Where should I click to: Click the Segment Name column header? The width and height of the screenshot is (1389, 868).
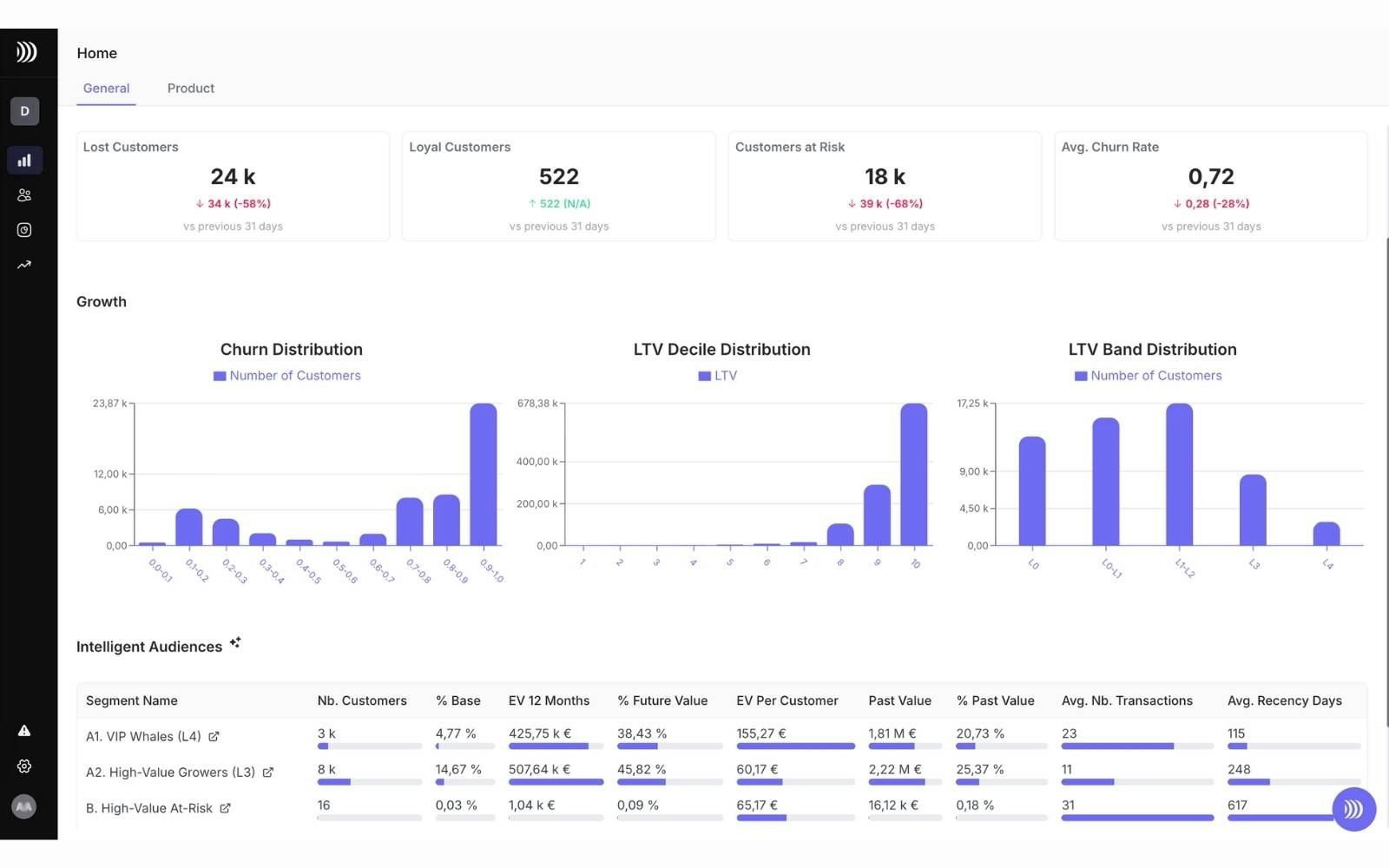[x=131, y=700]
